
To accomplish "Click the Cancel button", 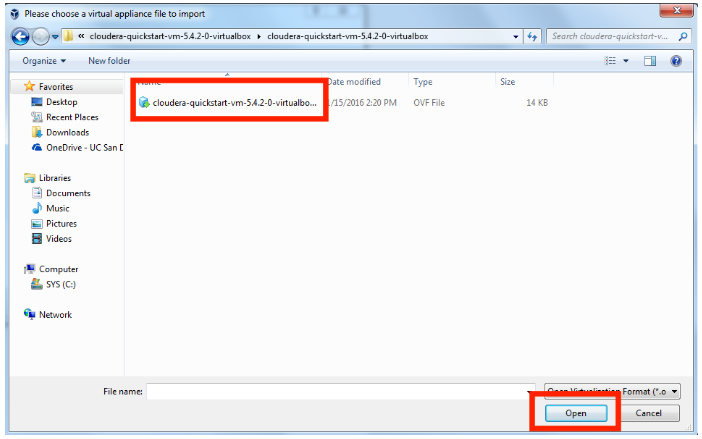I will click(x=648, y=413).
